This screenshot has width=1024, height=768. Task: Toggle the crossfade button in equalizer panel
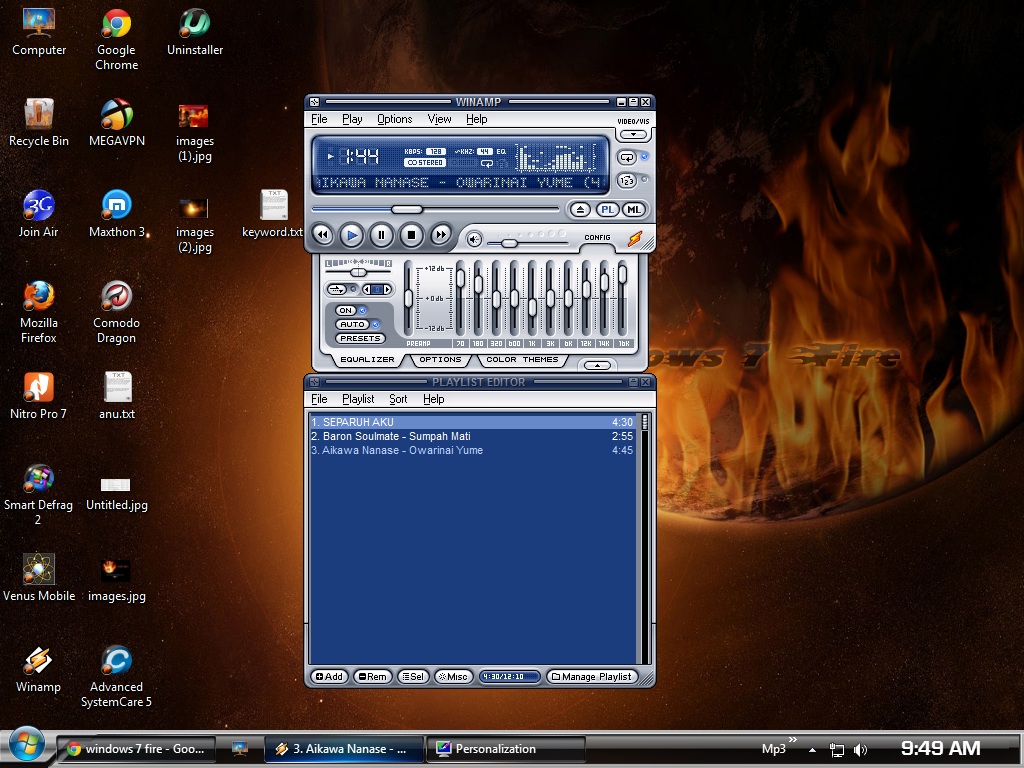337,289
